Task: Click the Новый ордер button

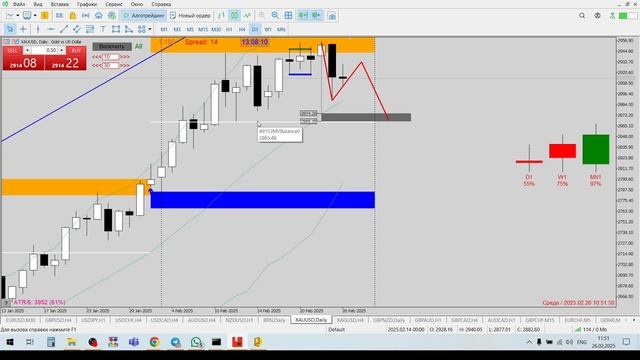Action: pyautogui.click(x=190, y=16)
